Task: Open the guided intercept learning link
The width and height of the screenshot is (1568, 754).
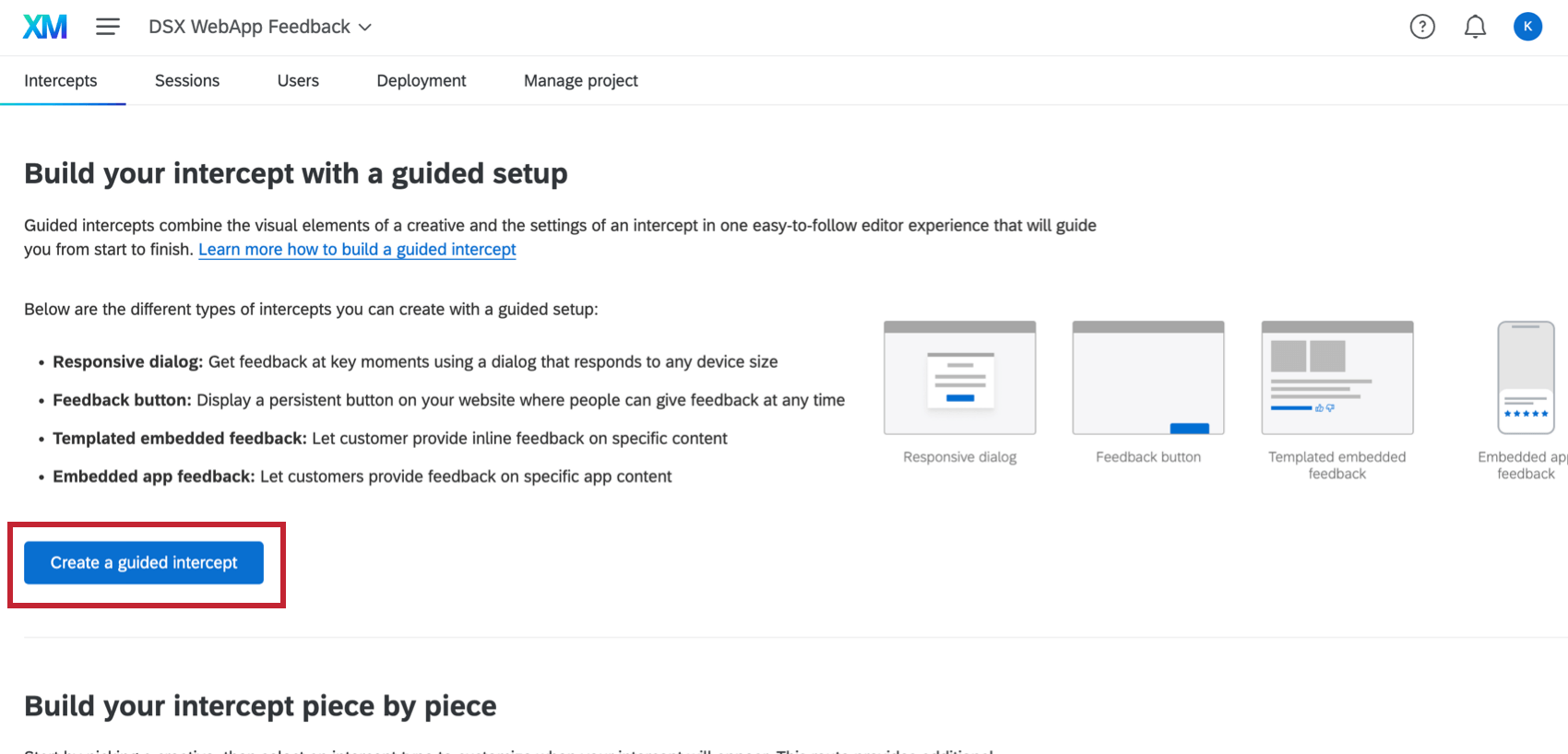Action: pos(357,249)
